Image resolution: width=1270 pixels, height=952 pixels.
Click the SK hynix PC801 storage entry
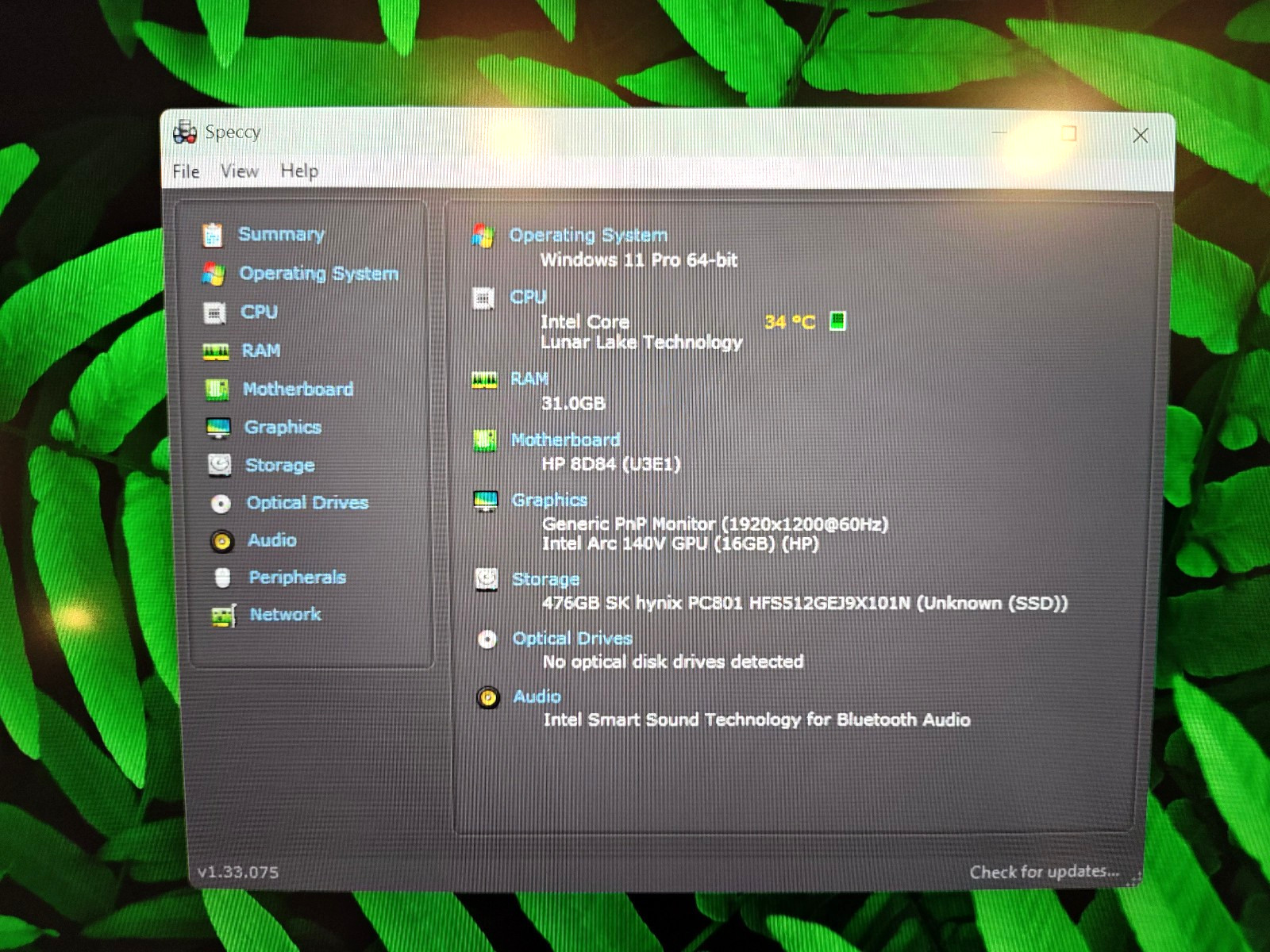(x=805, y=604)
